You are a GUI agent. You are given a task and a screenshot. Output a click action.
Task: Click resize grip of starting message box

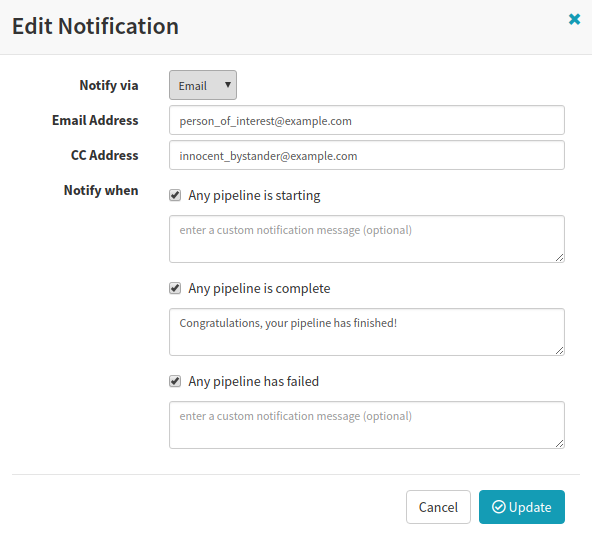point(560,257)
